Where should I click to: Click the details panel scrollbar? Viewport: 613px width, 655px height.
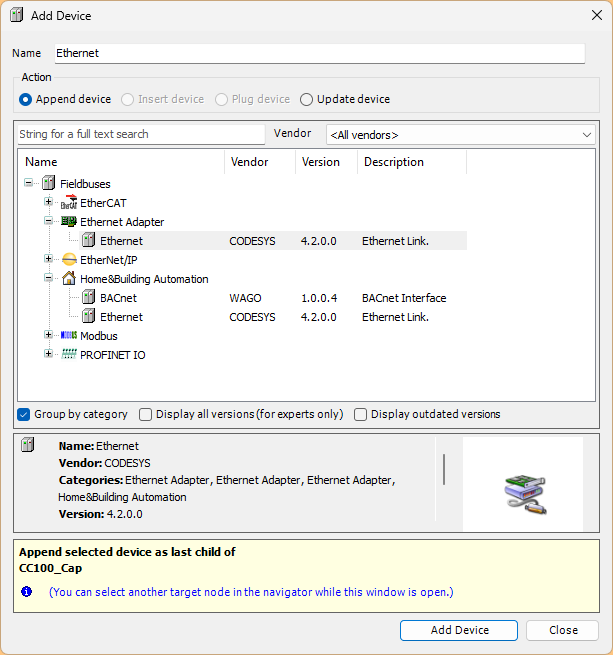(x=444, y=470)
